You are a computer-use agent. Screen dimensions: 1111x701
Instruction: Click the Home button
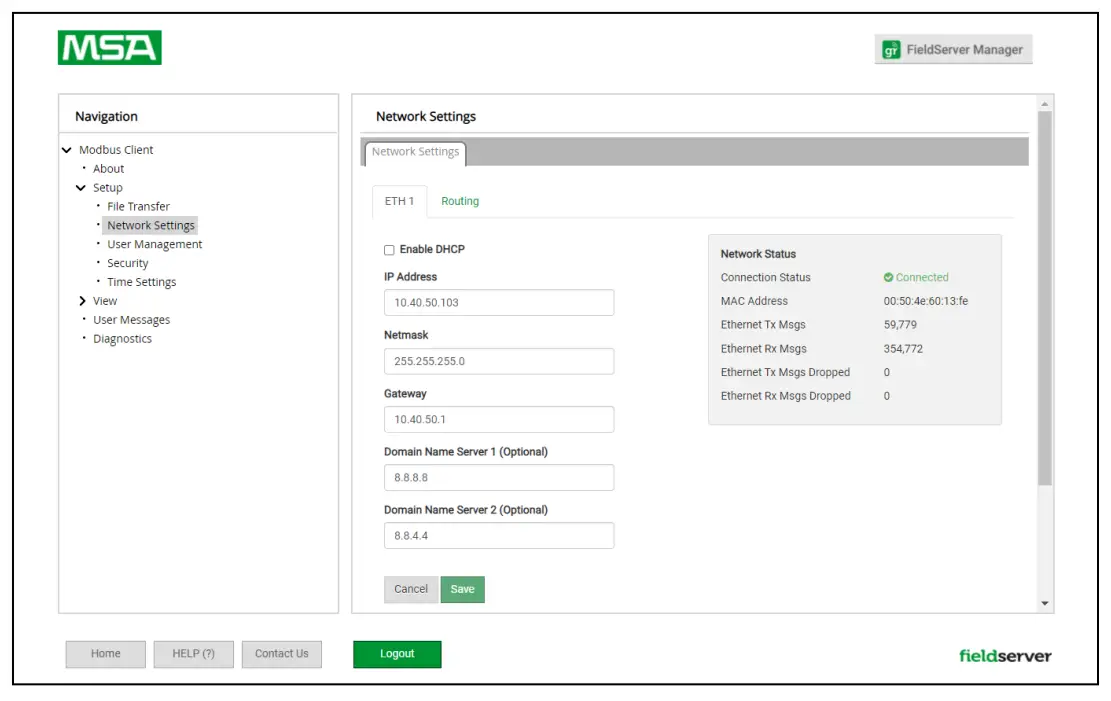[x=106, y=654]
